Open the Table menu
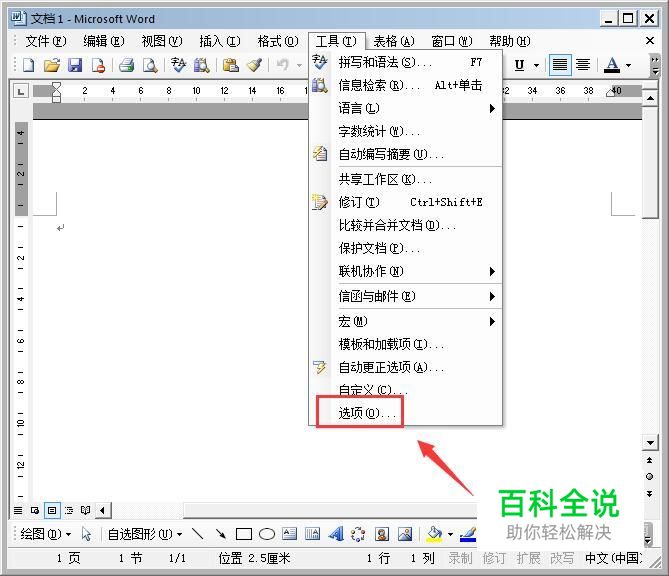669x576 pixels. click(394, 41)
